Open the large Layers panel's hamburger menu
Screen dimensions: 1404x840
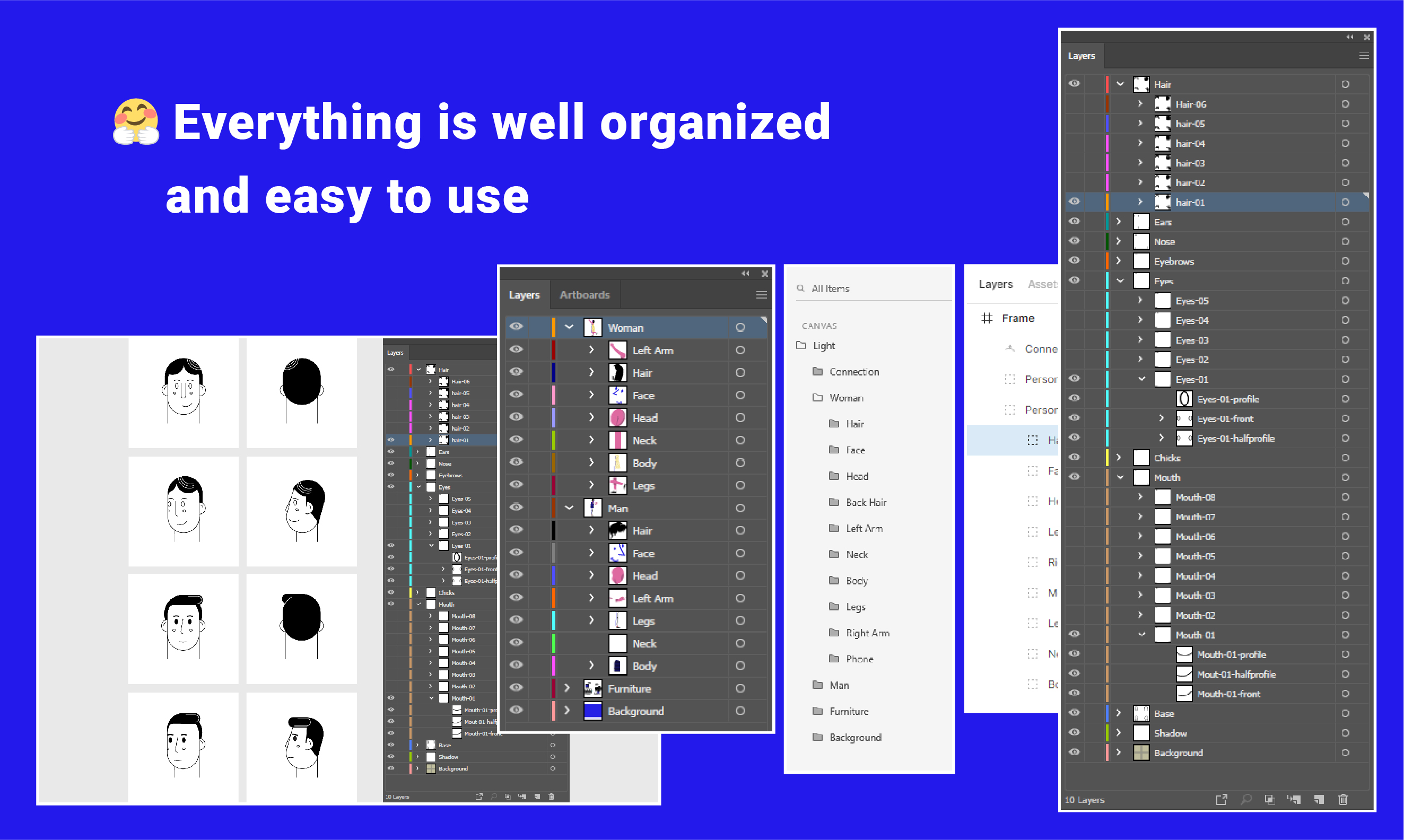point(1363,56)
